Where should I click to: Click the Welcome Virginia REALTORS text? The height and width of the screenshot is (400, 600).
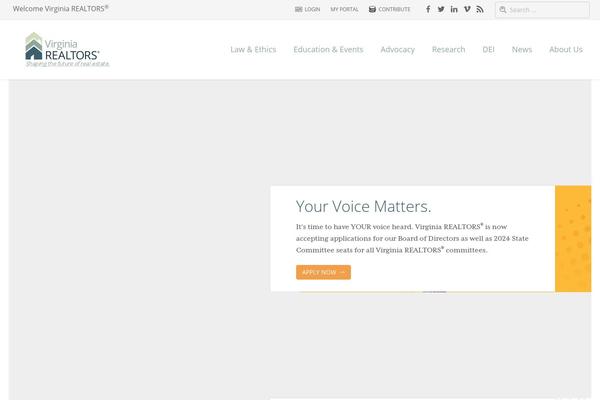60,8
